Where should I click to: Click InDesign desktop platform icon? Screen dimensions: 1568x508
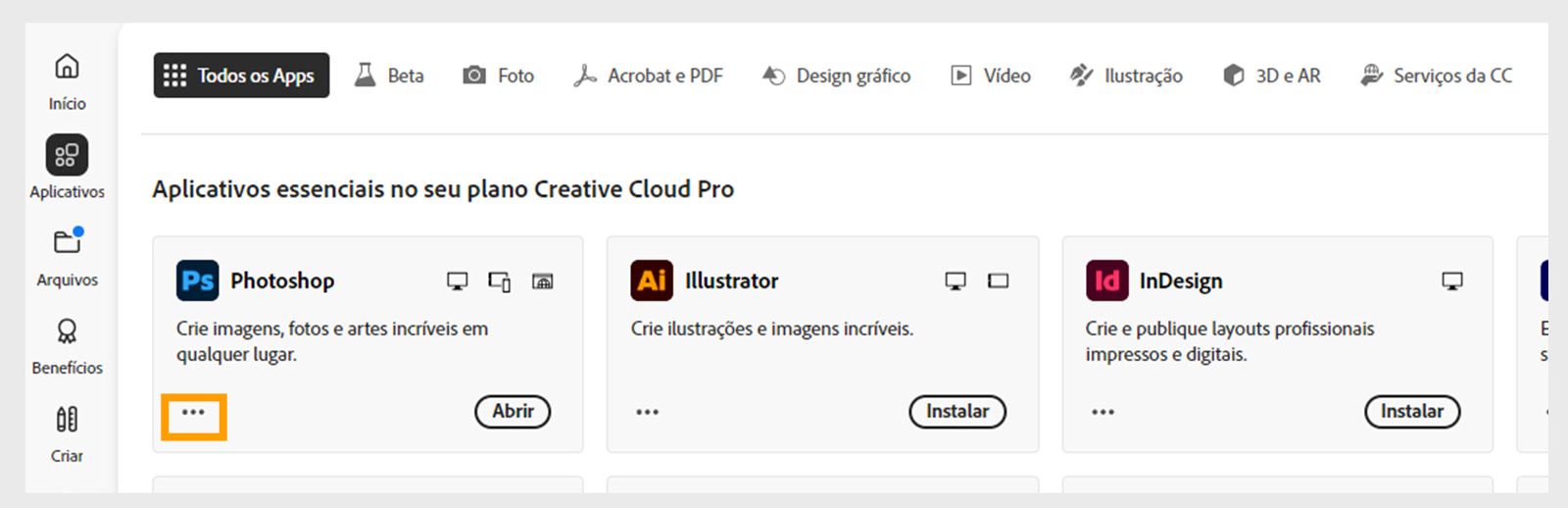click(1452, 281)
